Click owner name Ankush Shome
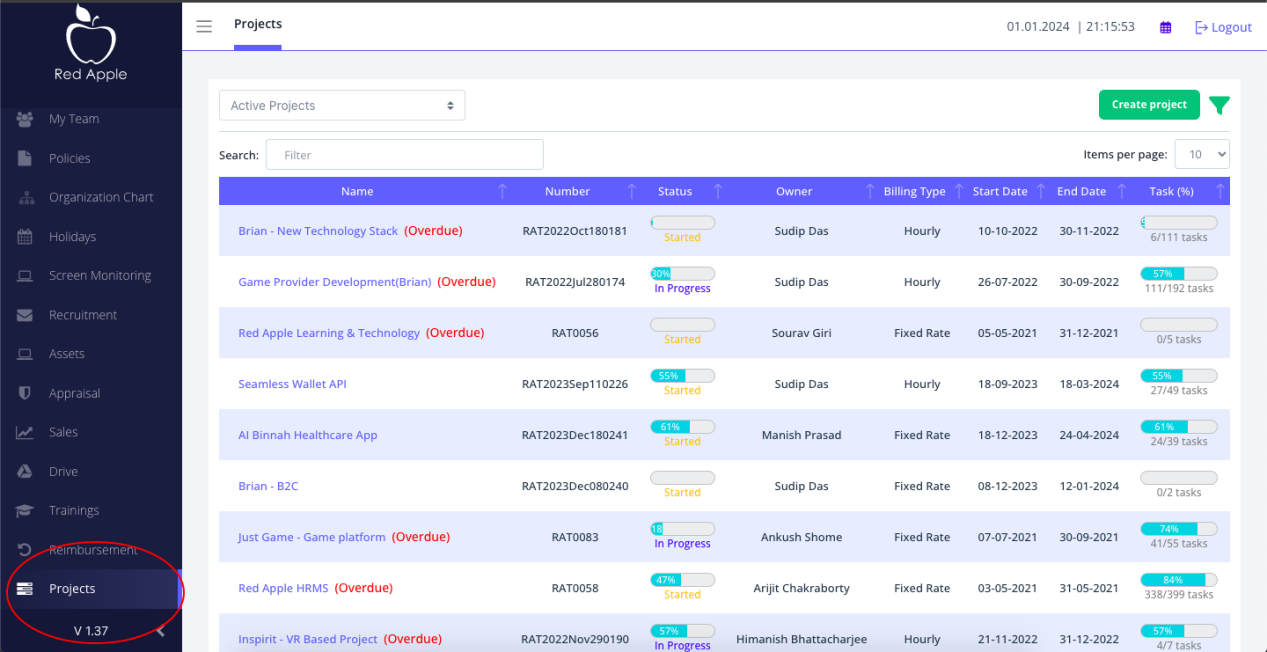 pyautogui.click(x=802, y=537)
